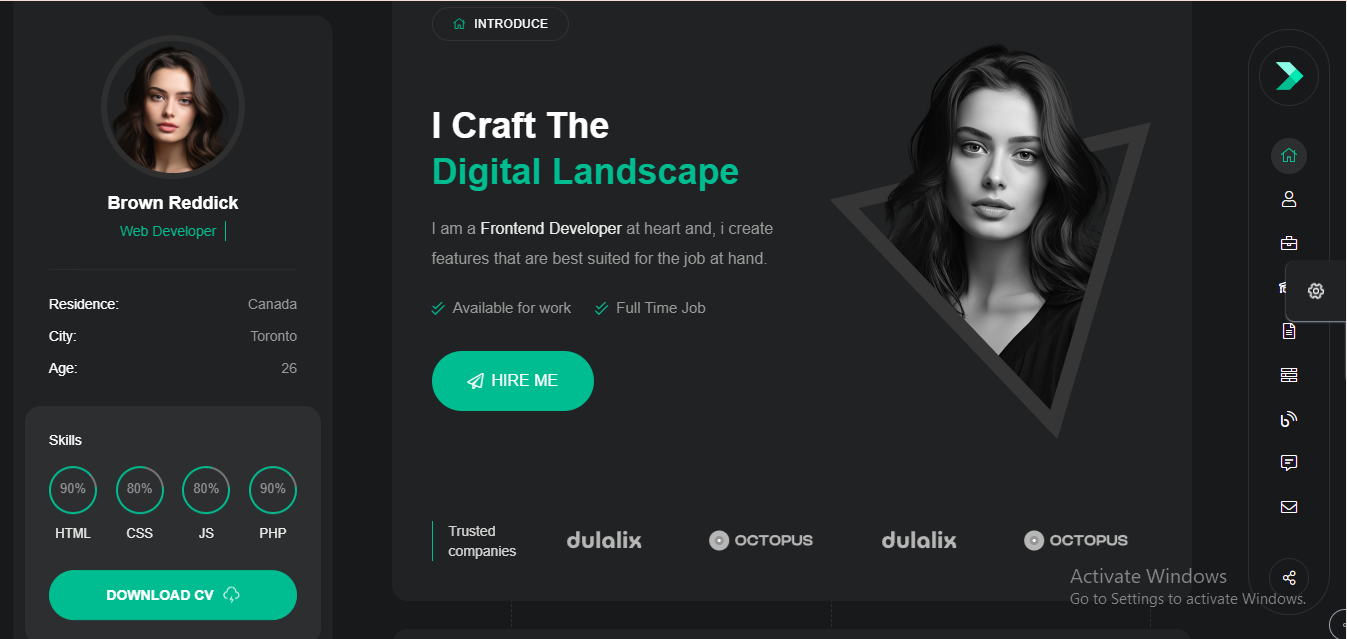Select the INTRODUCE section tag
This screenshot has width=1347, height=639.
500,24
